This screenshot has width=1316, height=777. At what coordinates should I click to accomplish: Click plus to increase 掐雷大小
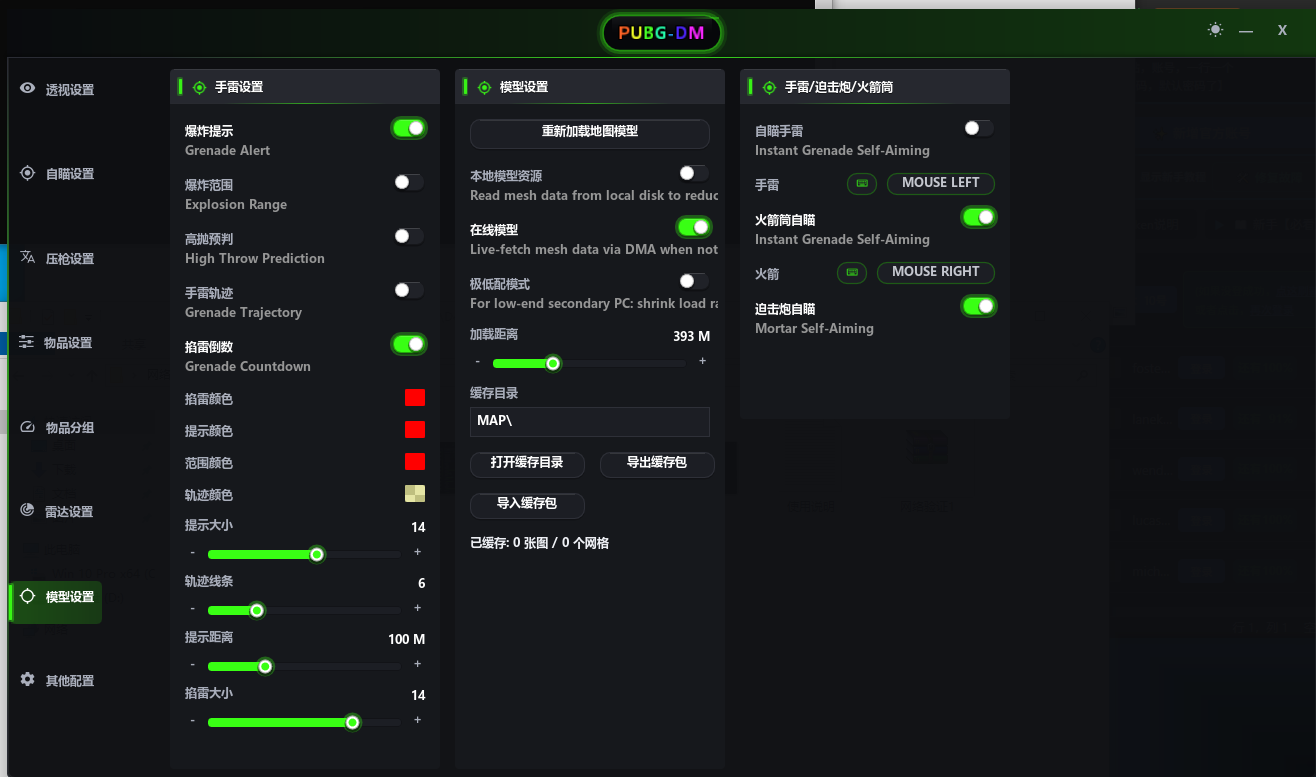click(418, 720)
